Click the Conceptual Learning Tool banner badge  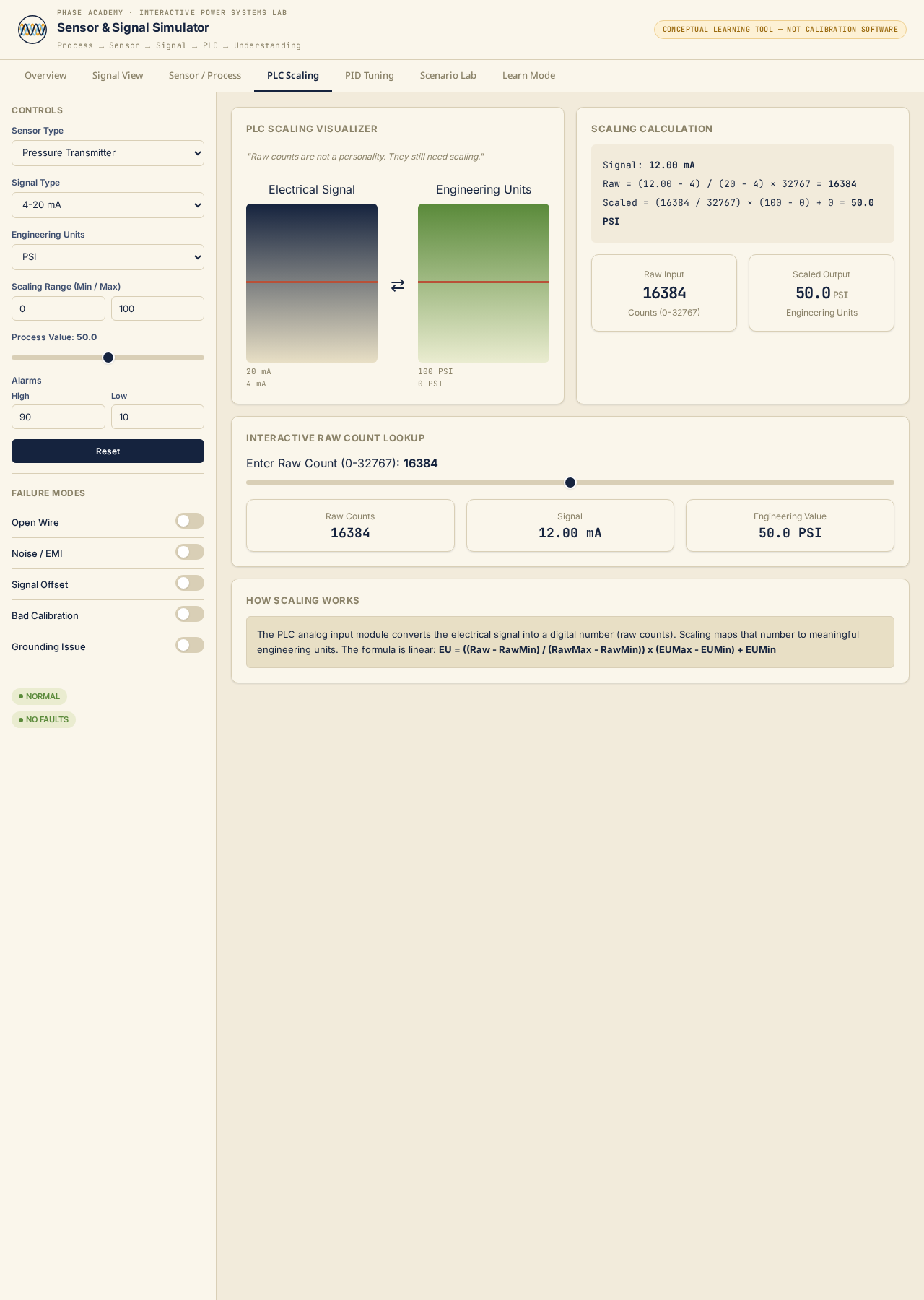[x=780, y=30]
